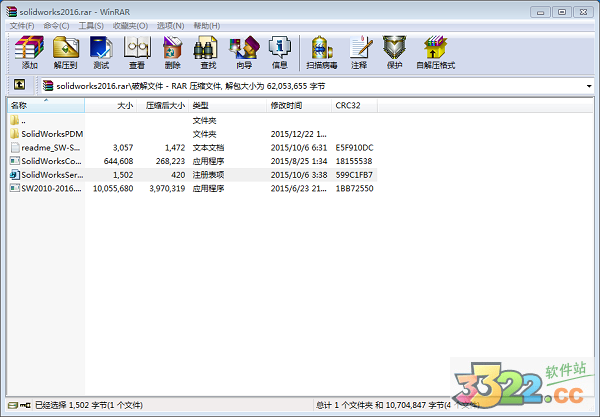Click the SolidWorksSer... registry file icon

[x=15, y=175]
